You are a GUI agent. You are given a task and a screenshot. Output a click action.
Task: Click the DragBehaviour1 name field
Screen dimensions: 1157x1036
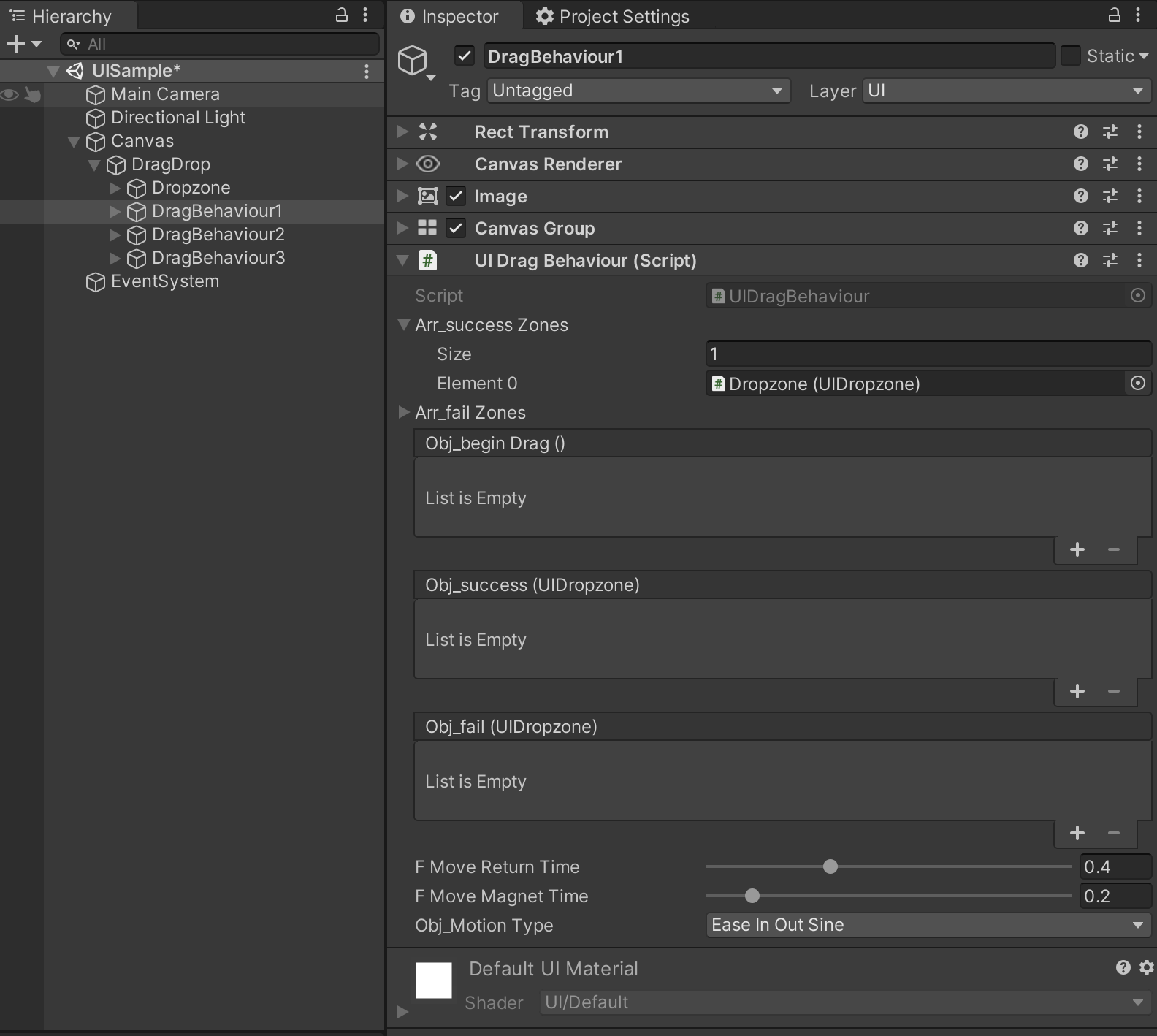[x=770, y=56]
